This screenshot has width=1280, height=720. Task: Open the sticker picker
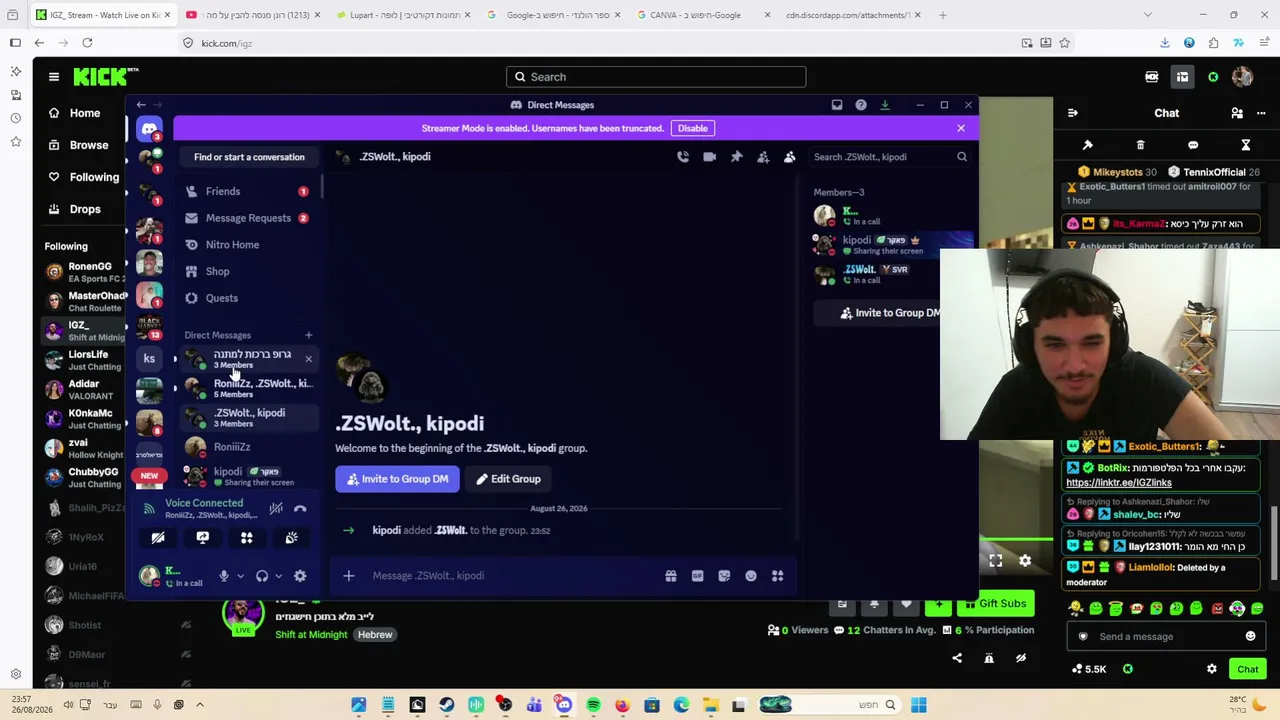click(x=724, y=576)
